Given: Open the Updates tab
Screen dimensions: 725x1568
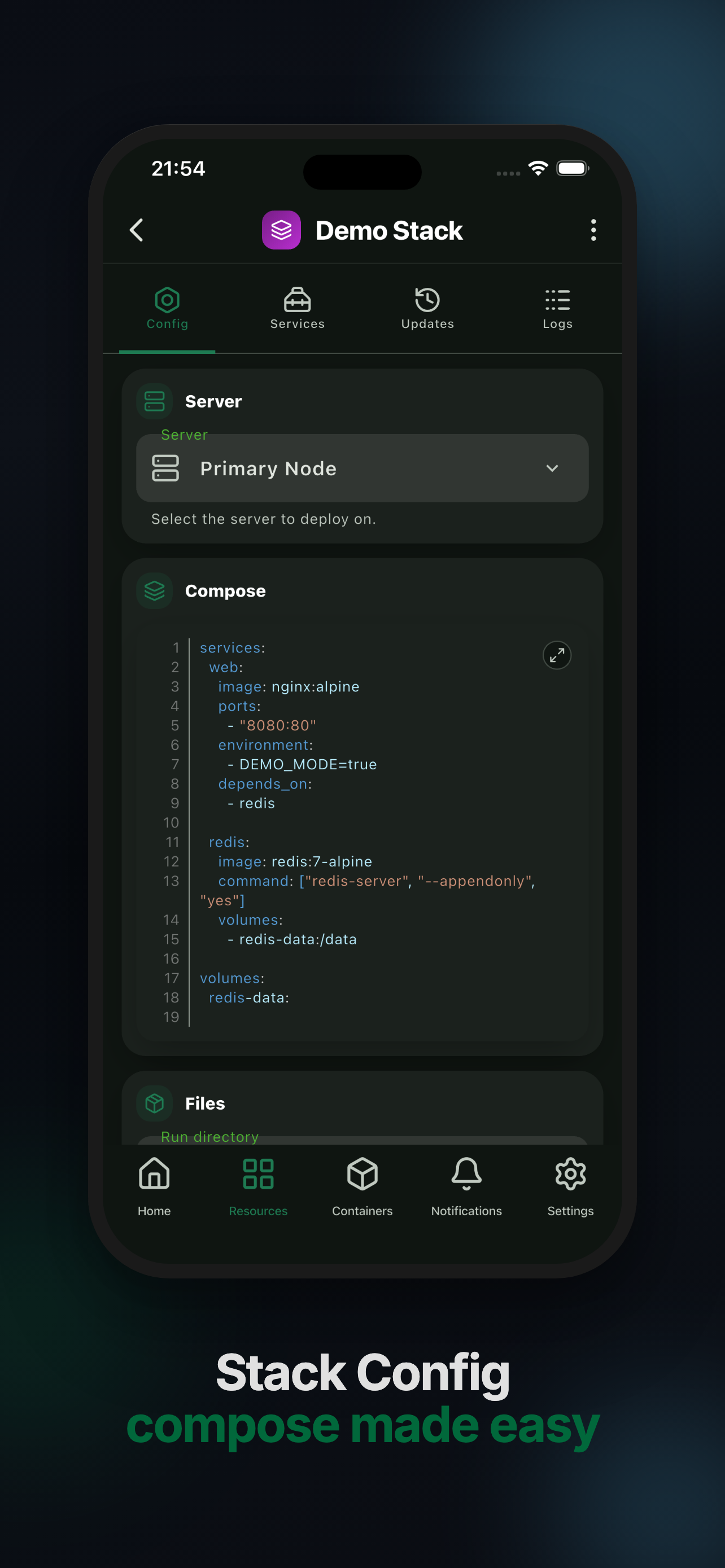Looking at the screenshot, I should coord(427,309).
